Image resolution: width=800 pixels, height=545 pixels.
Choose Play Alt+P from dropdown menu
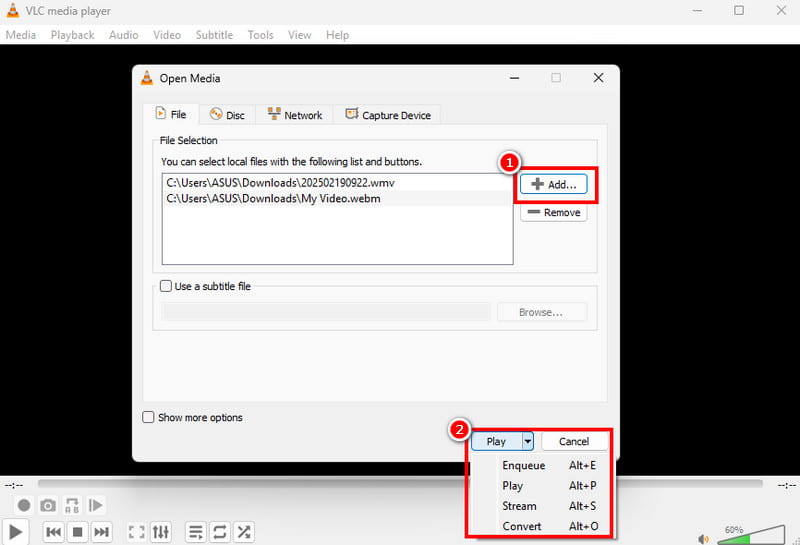(541, 486)
